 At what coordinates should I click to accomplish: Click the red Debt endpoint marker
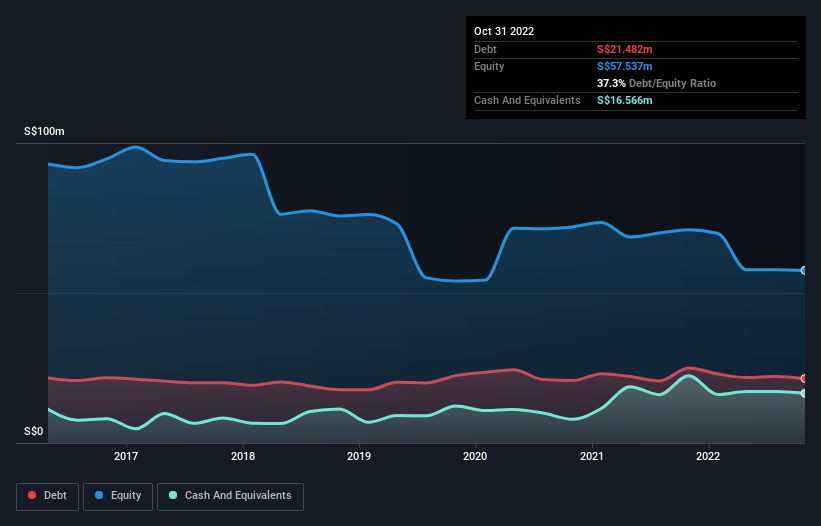point(804,378)
